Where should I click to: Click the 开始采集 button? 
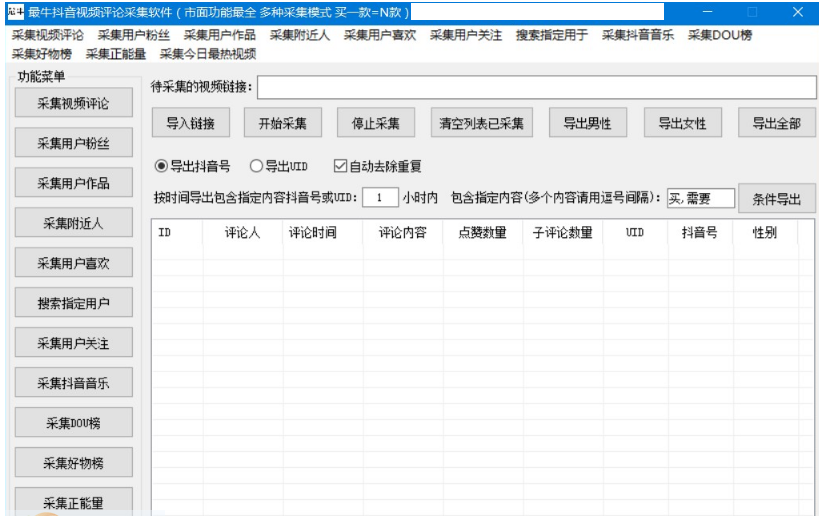[x=283, y=123]
